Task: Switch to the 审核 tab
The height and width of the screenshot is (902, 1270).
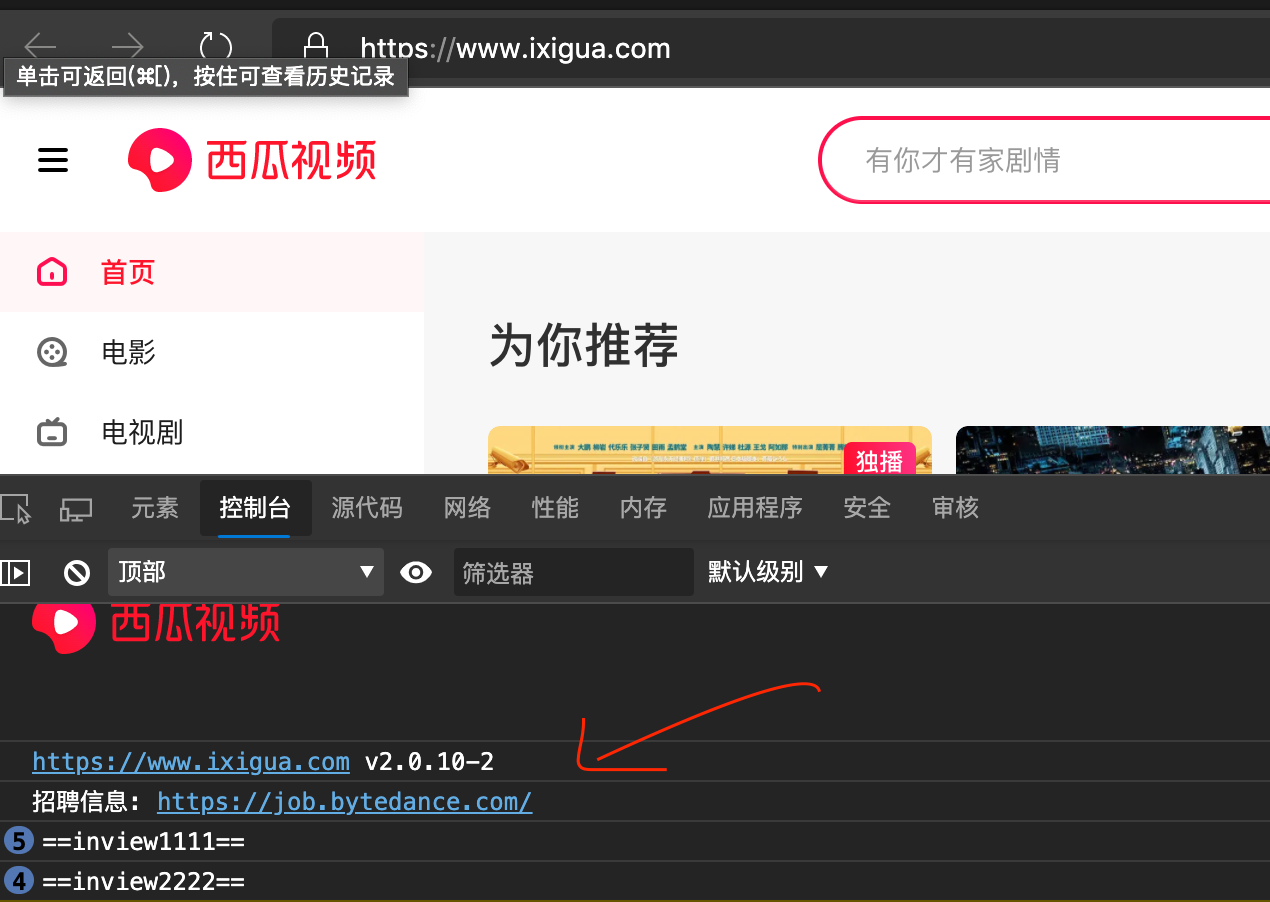Action: 955,508
